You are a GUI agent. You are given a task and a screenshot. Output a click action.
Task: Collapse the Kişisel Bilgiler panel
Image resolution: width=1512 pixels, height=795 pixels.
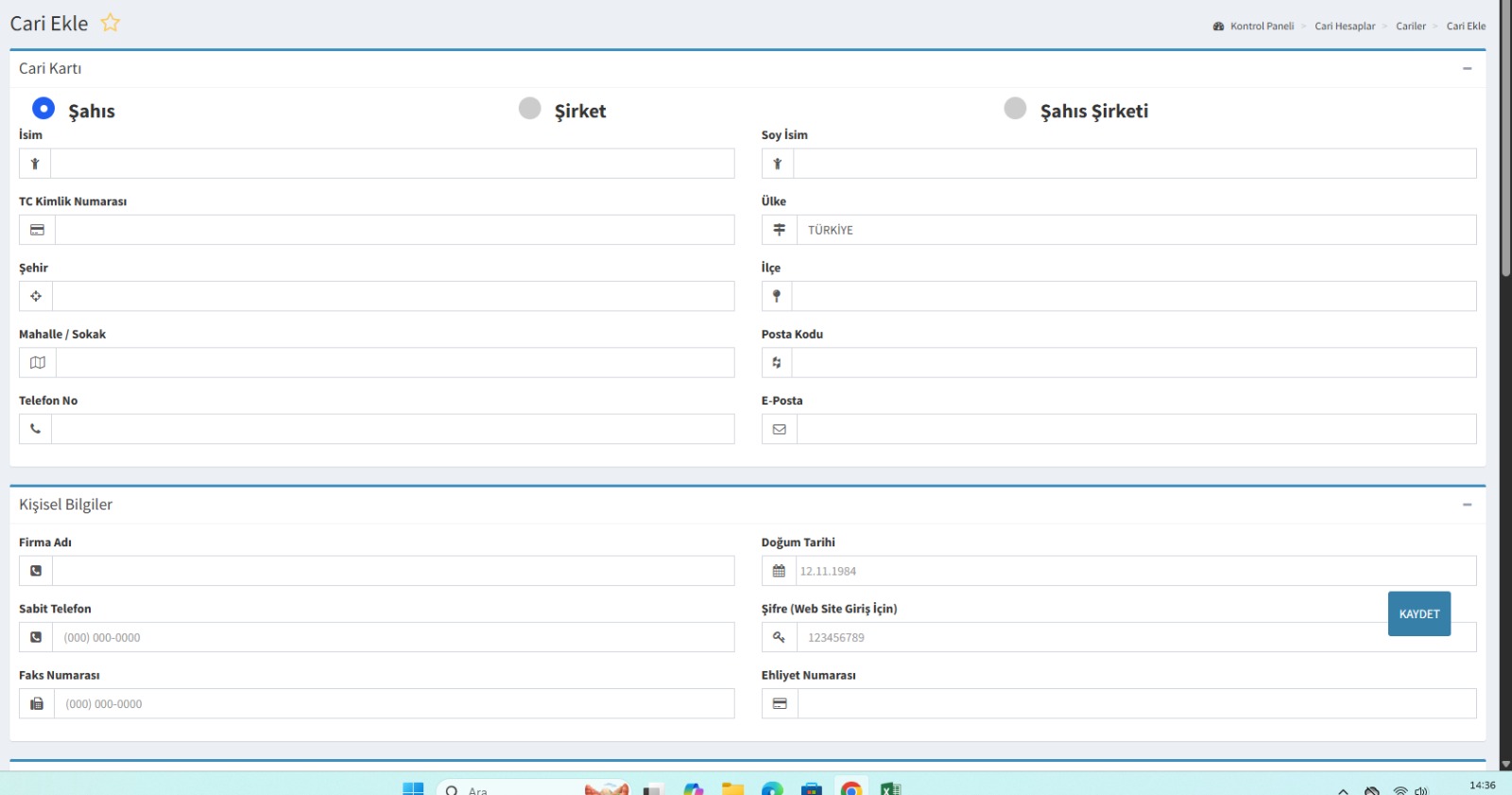tap(1467, 505)
